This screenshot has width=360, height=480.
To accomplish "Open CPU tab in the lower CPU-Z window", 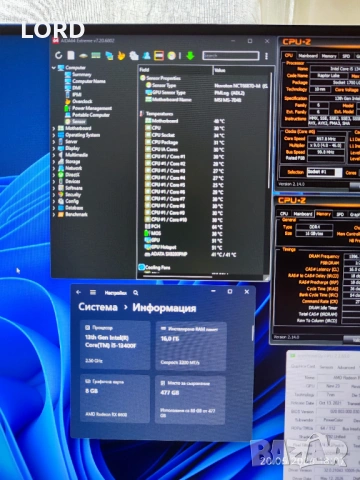I will 284,214.
